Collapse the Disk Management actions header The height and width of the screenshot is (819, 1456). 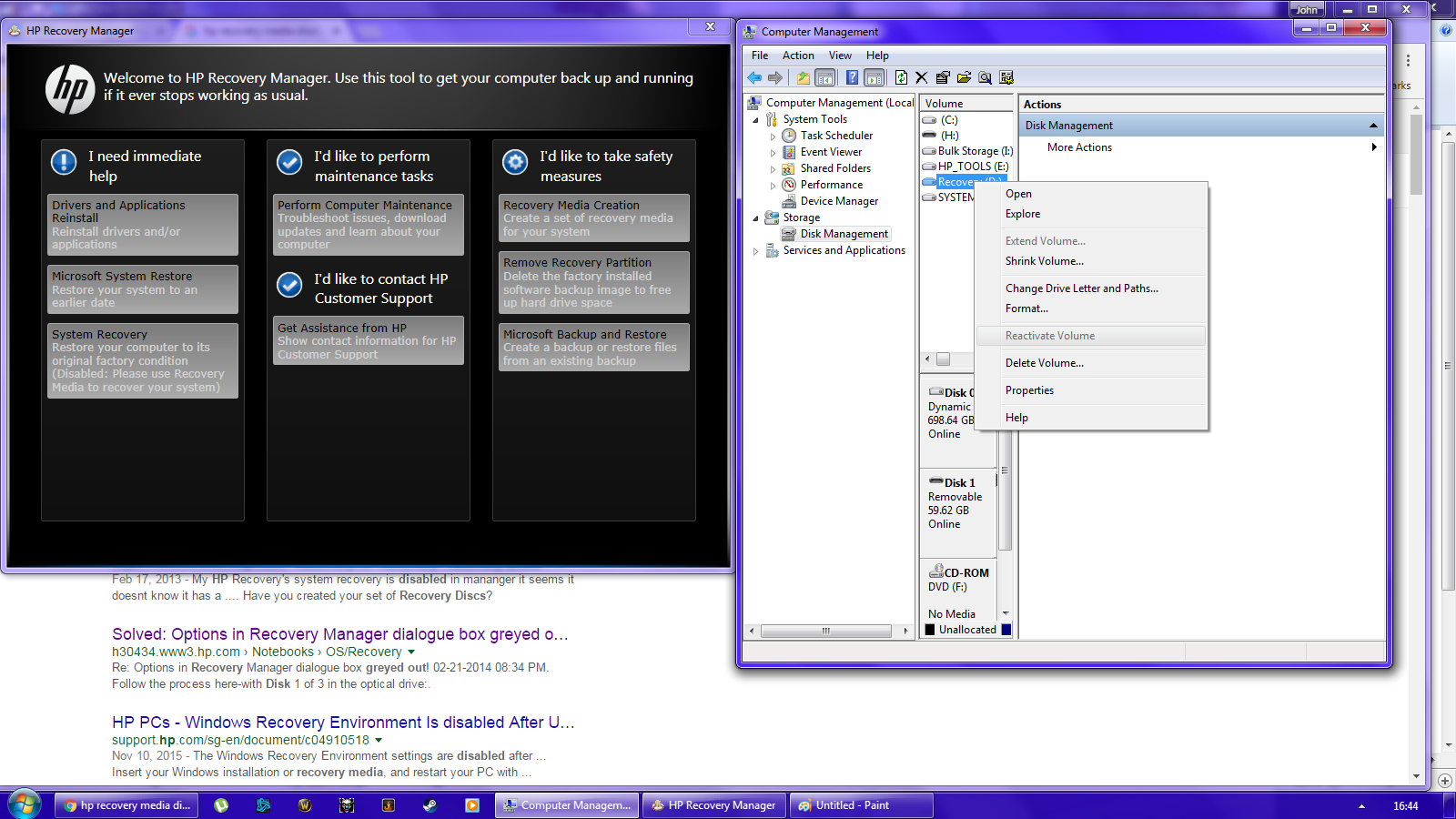point(1373,126)
